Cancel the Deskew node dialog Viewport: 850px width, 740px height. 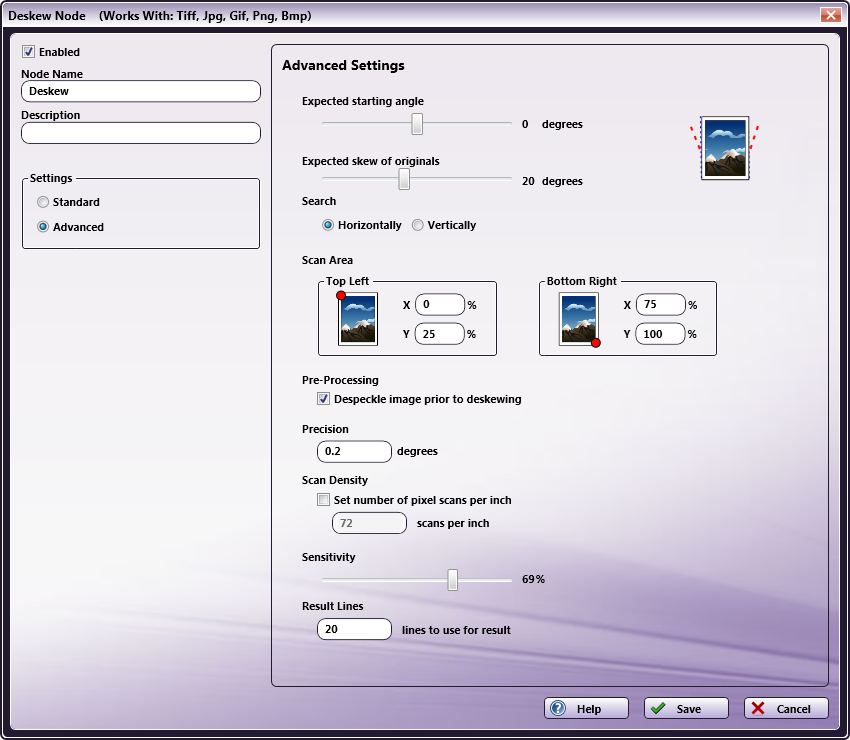click(787, 709)
